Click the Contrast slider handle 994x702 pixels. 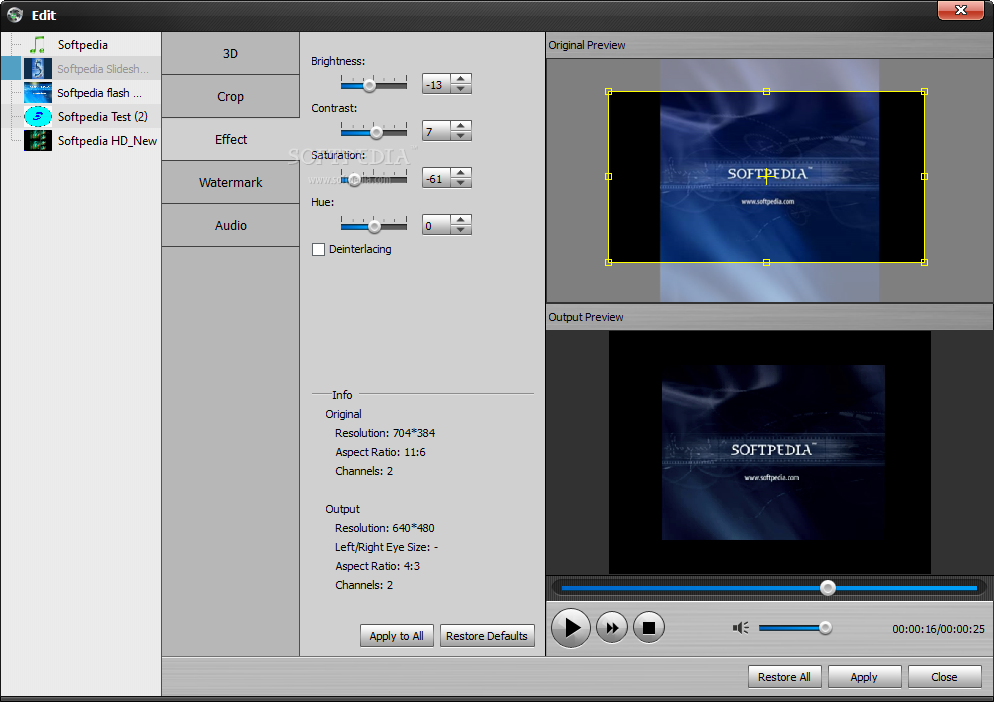377,132
